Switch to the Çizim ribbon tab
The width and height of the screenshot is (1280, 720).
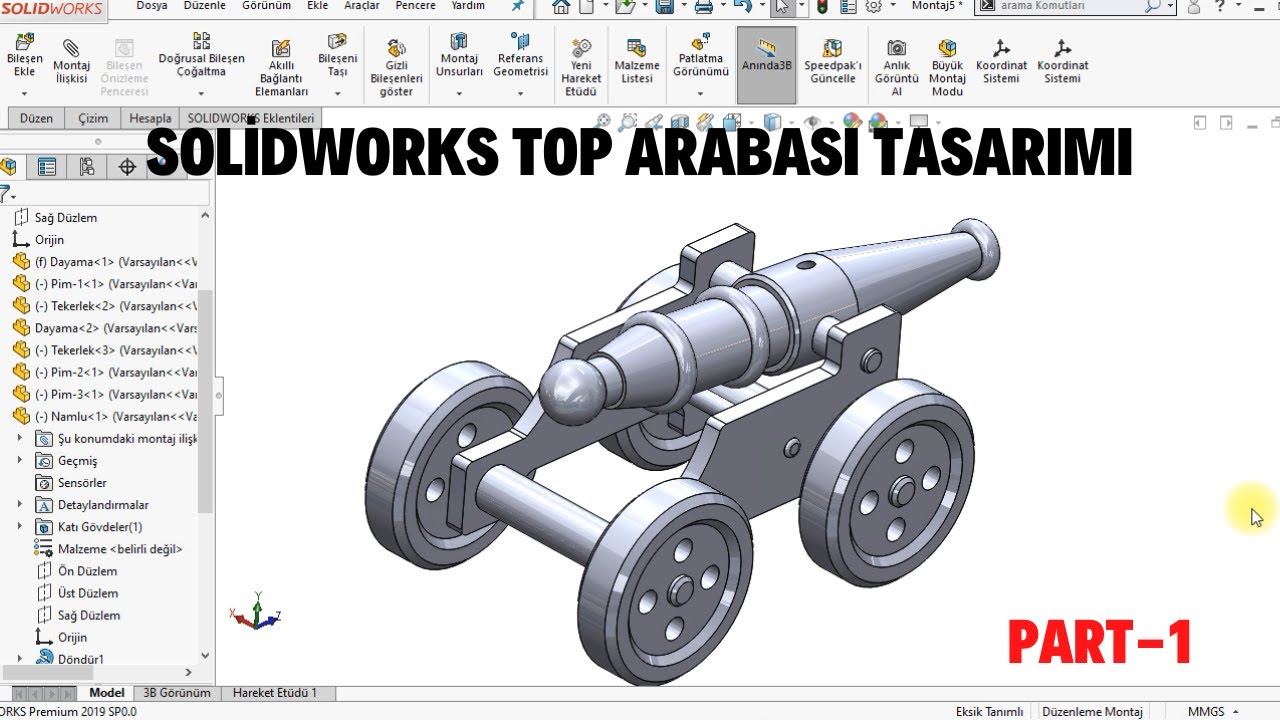(93, 118)
